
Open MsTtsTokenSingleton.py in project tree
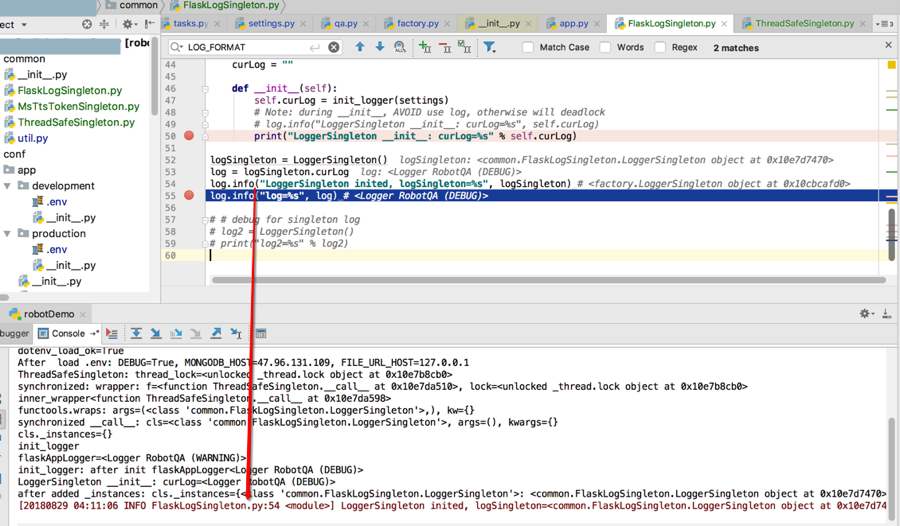pyautogui.click(x=78, y=106)
